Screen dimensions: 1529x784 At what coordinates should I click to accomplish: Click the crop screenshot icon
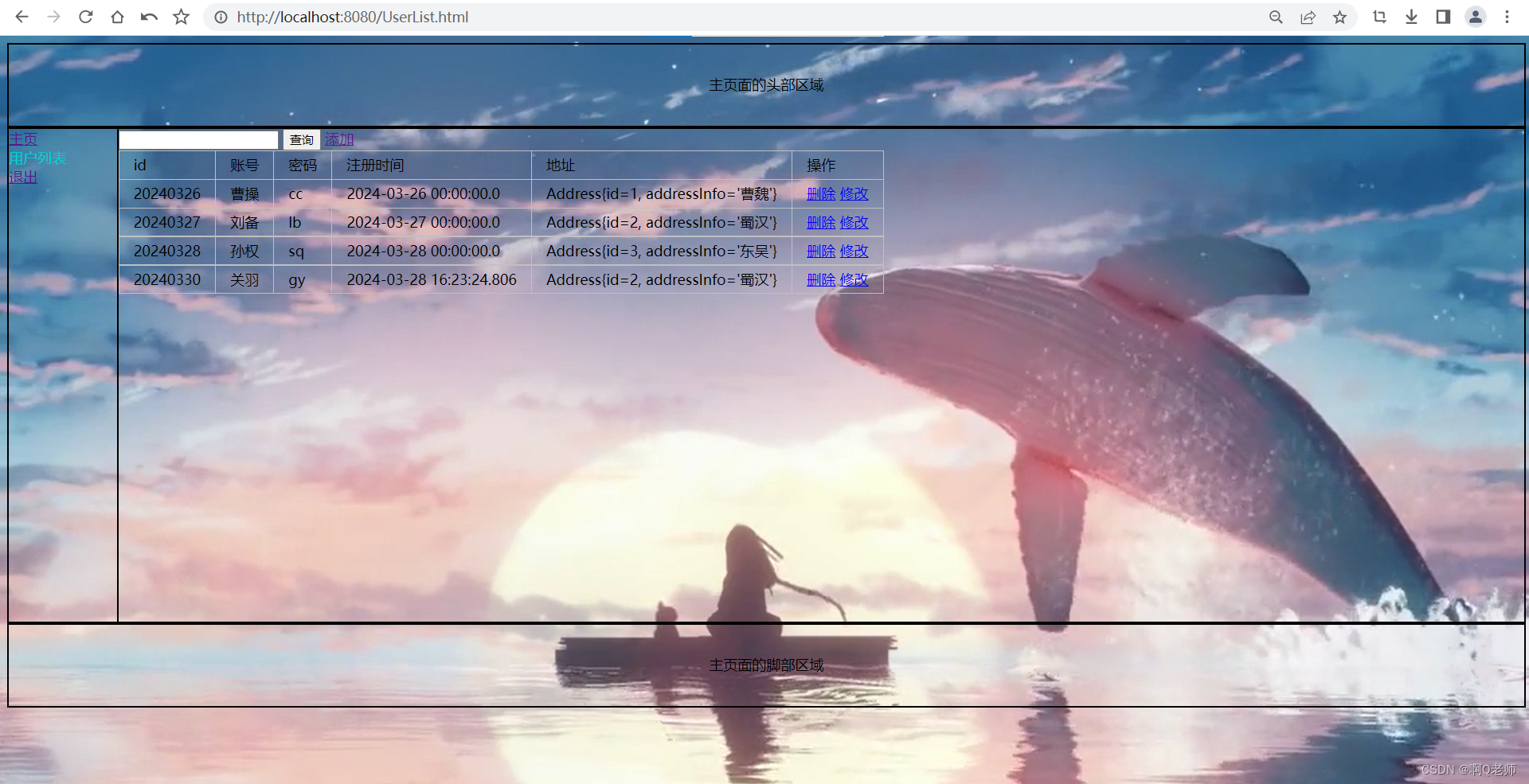[1379, 17]
